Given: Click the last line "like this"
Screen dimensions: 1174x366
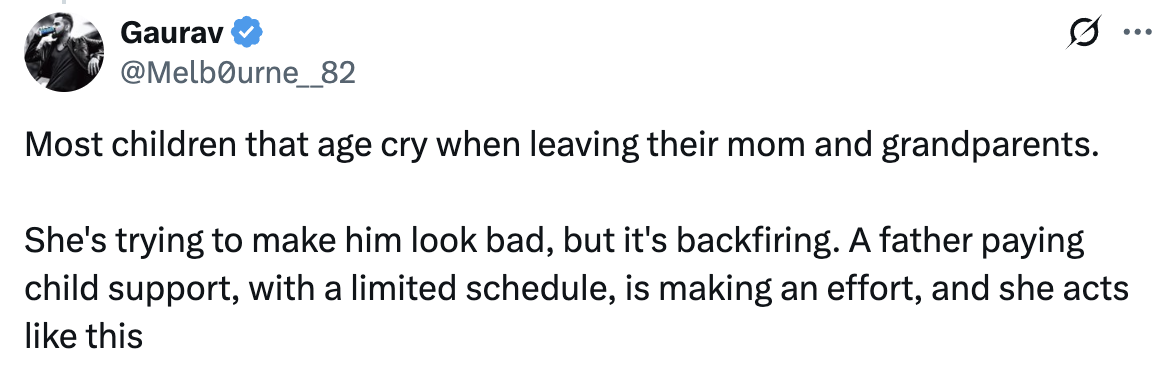Looking at the screenshot, I should pos(83,335).
